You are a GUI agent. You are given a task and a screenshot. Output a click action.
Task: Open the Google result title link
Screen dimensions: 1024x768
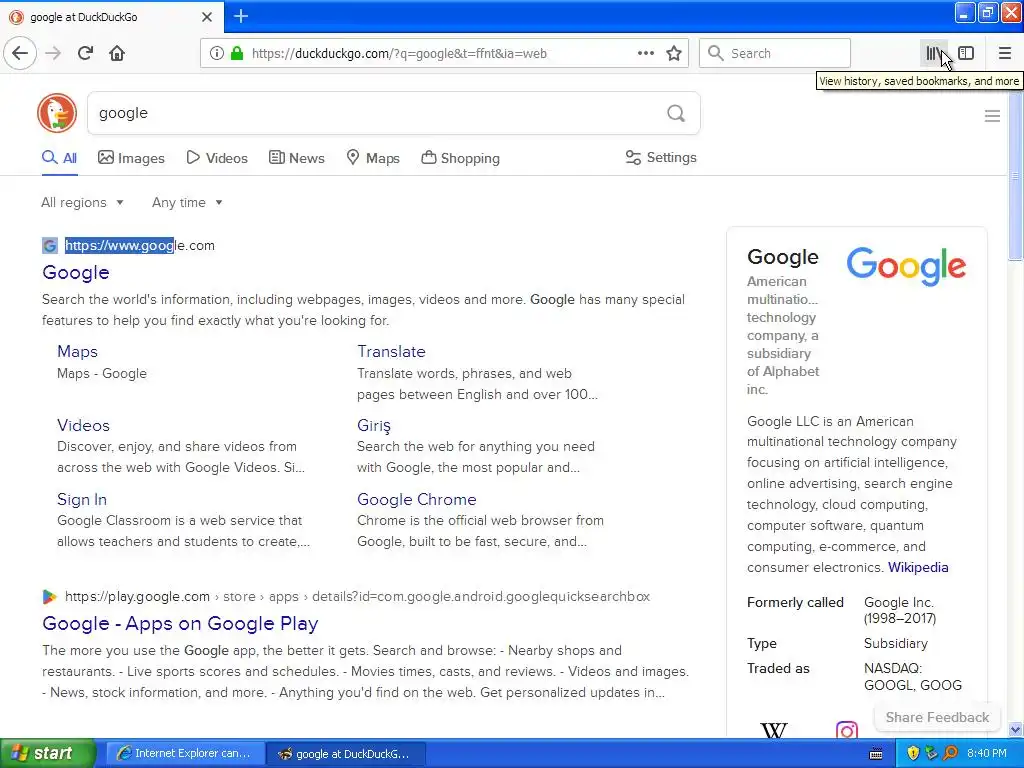76,272
